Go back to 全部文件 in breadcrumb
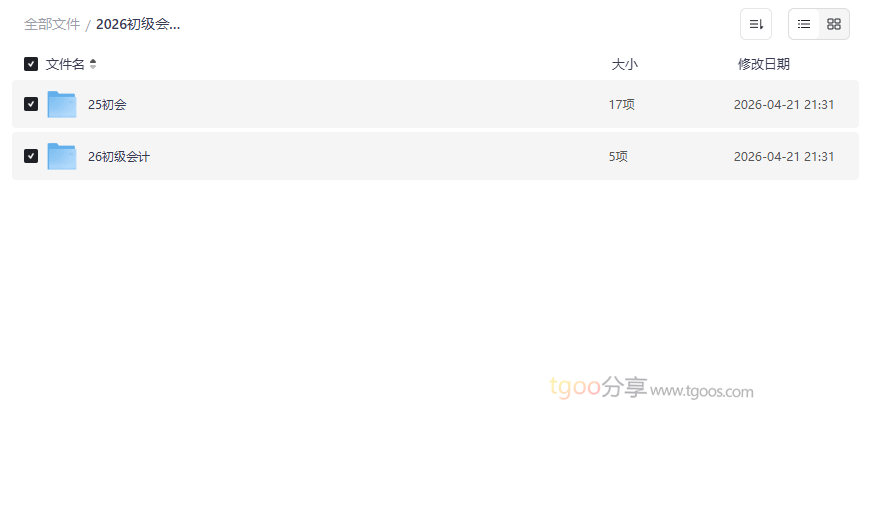The height and width of the screenshot is (514, 874). pyautogui.click(x=52, y=24)
